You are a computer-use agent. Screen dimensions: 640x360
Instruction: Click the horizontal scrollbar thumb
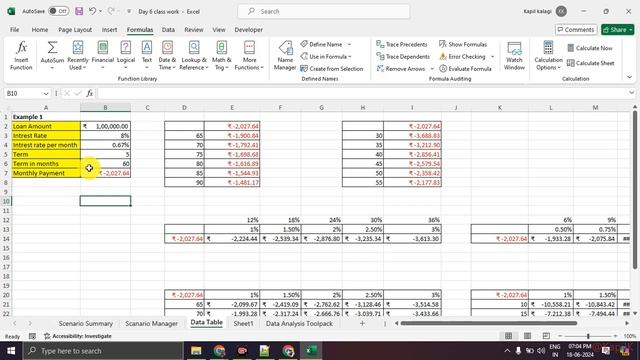click(489, 323)
